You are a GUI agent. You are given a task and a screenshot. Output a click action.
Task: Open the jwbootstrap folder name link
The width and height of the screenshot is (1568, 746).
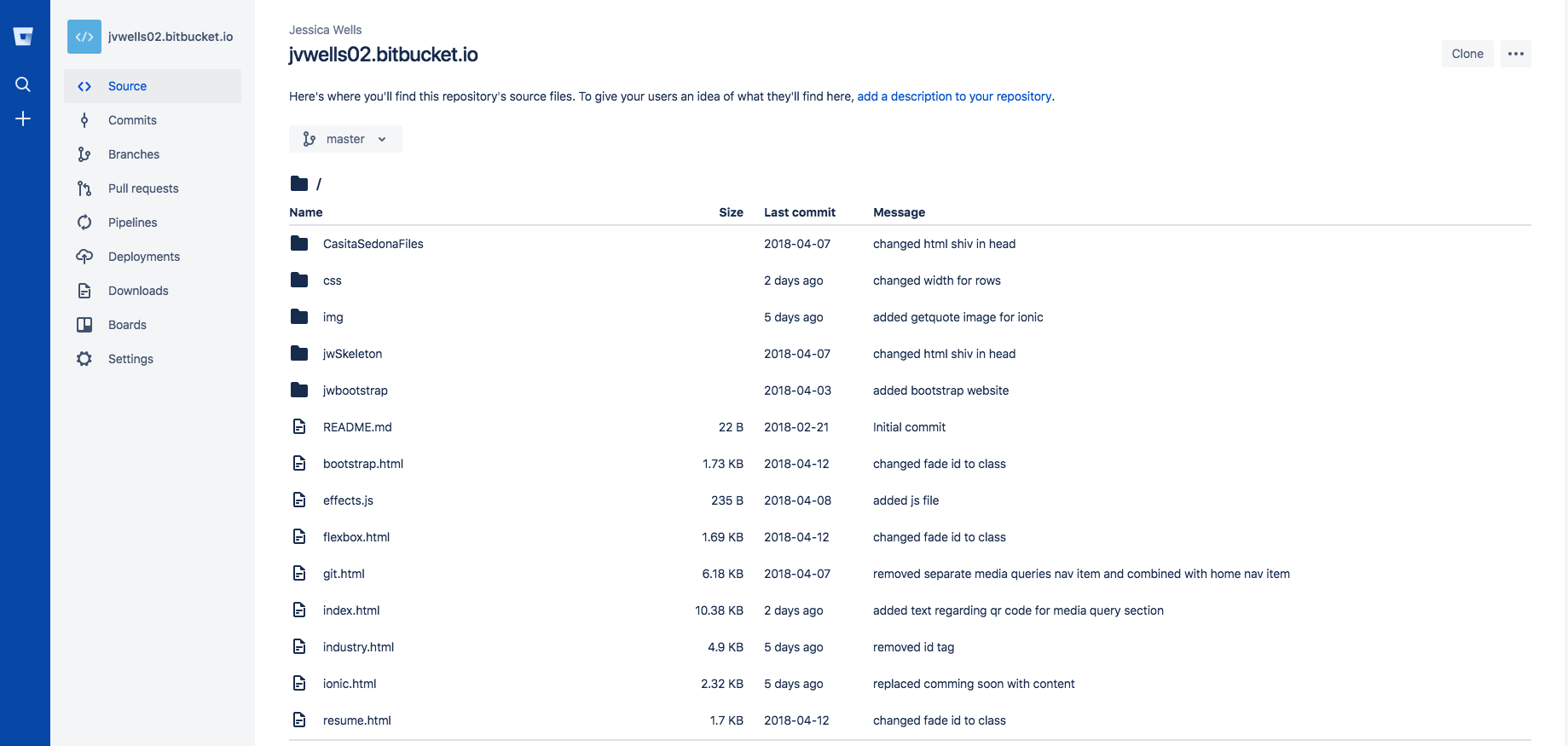coord(356,390)
